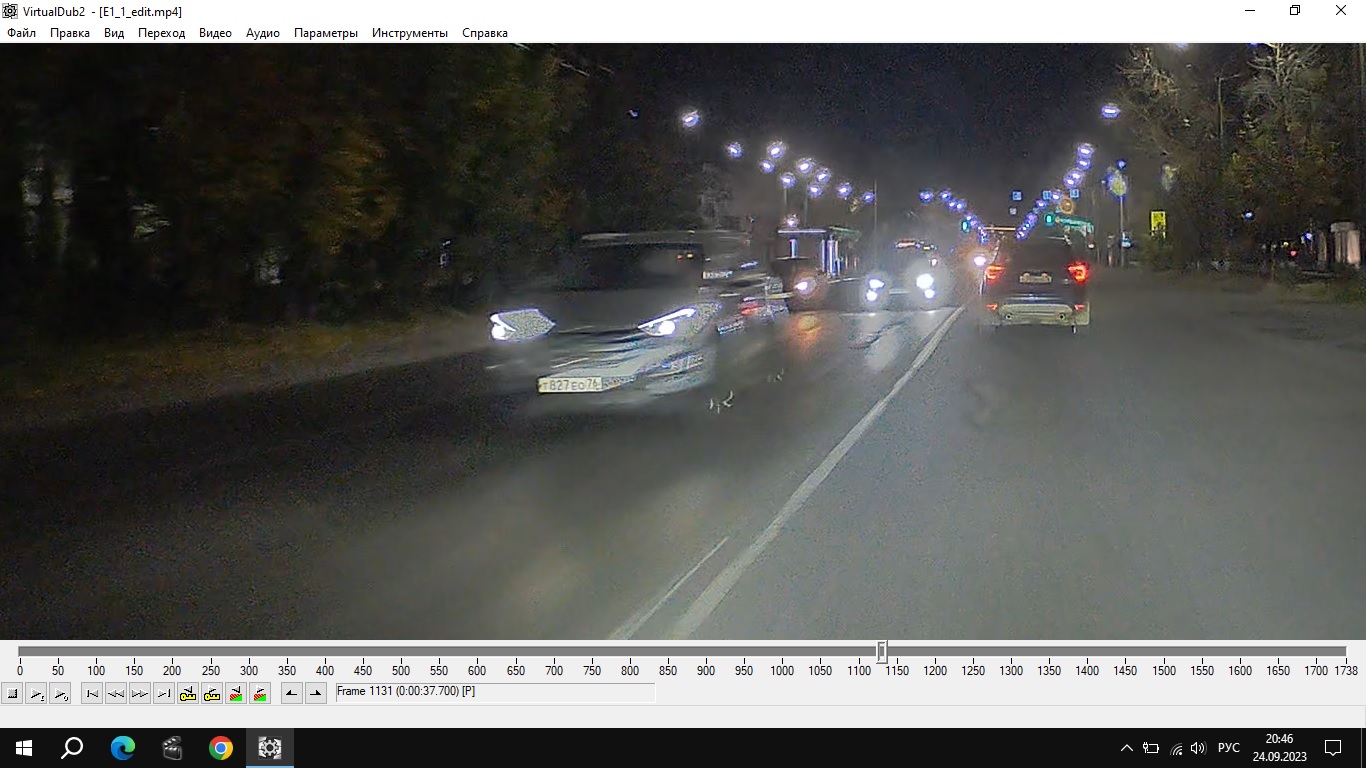Open the Файл menu

tap(21, 33)
